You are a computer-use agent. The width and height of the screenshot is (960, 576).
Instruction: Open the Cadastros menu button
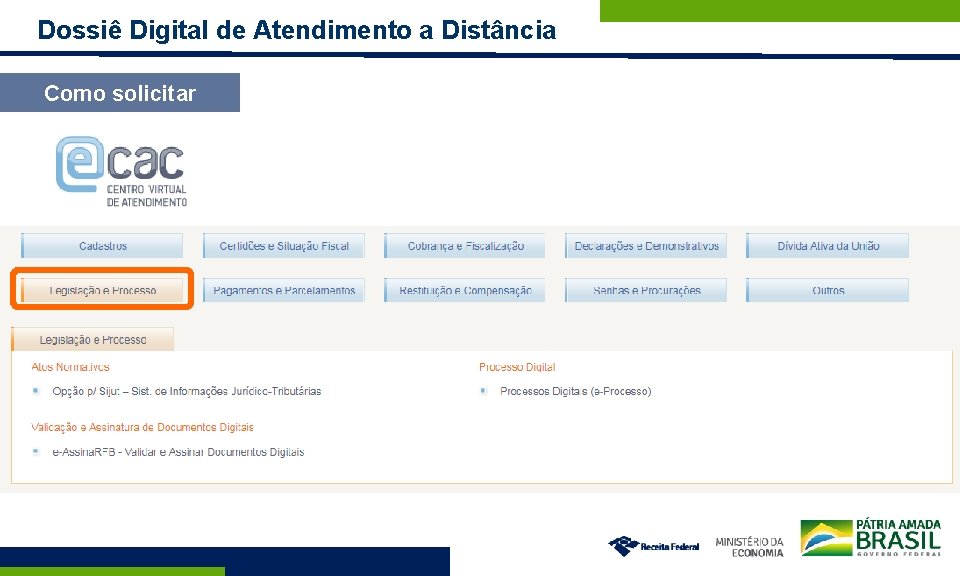[102, 246]
